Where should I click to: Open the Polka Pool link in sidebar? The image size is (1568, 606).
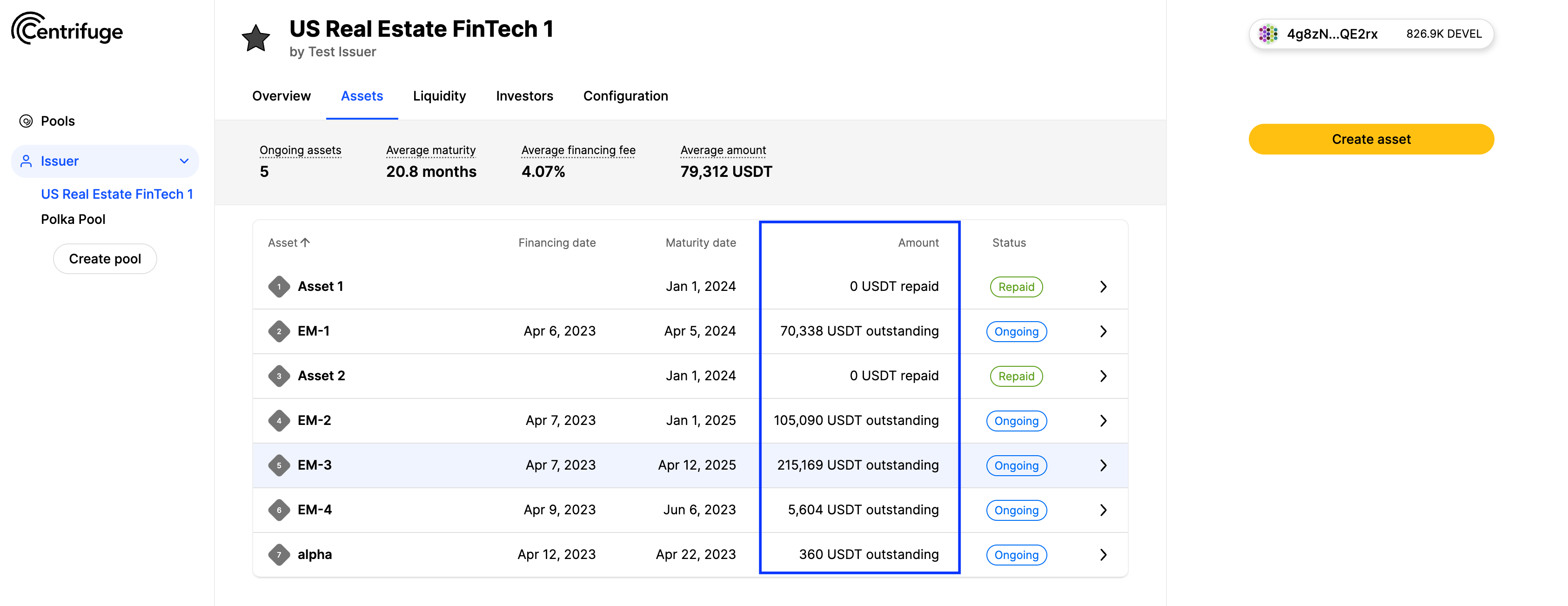[x=73, y=219]
